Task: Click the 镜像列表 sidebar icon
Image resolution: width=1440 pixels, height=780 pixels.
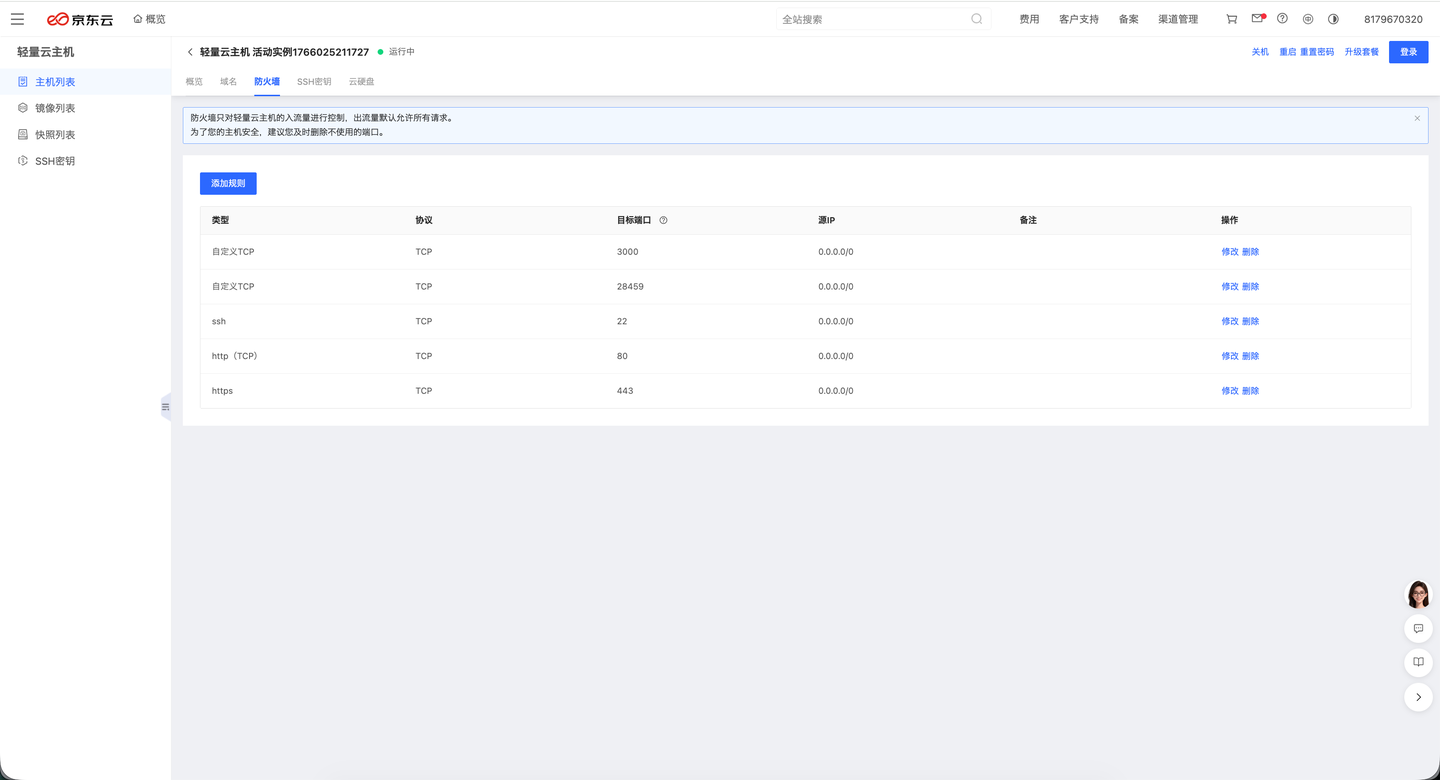Action: pyautogui.click(x=23, y=108)
